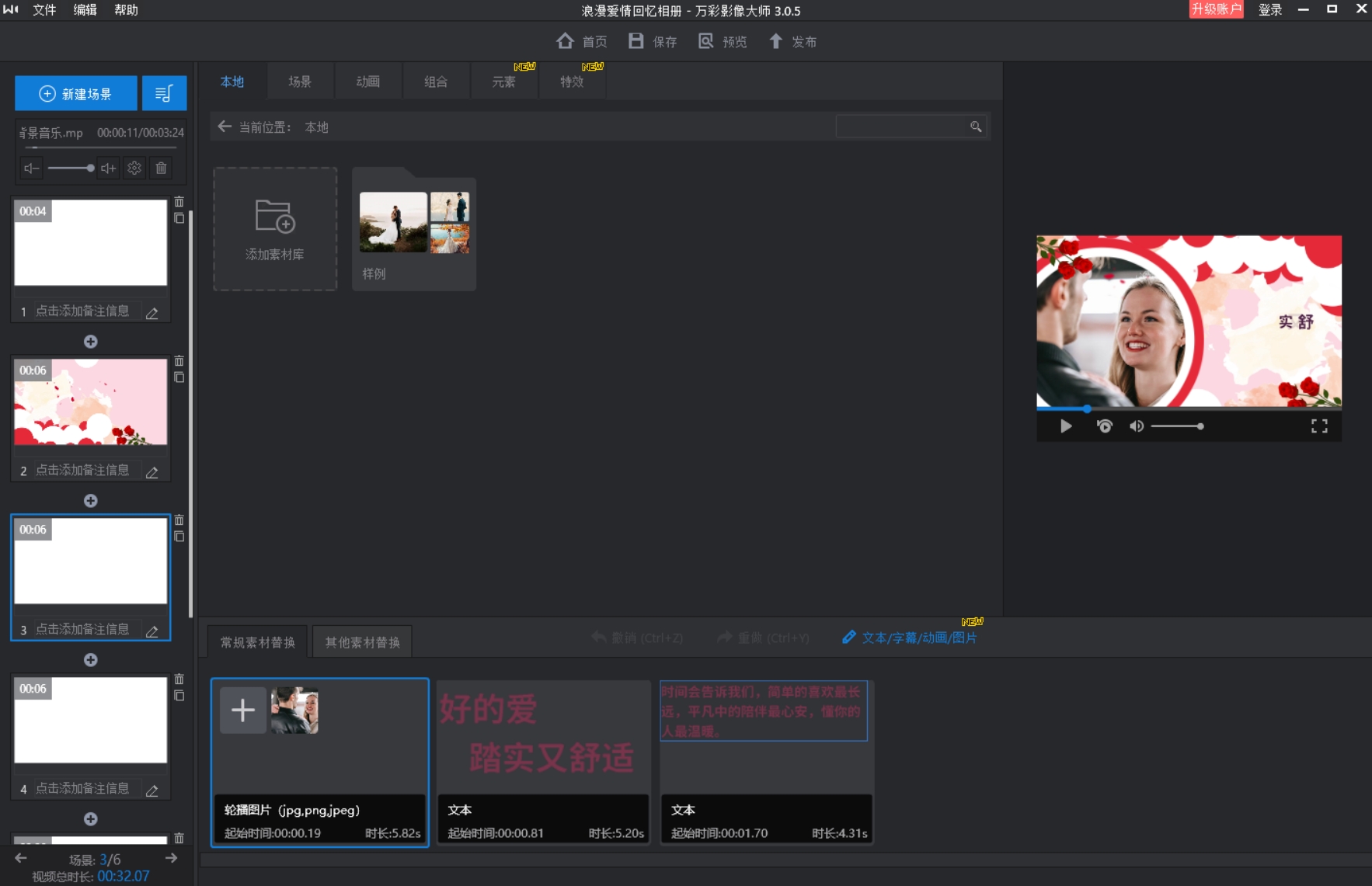Delete scene 3 with trash icon

click(179, 520)
